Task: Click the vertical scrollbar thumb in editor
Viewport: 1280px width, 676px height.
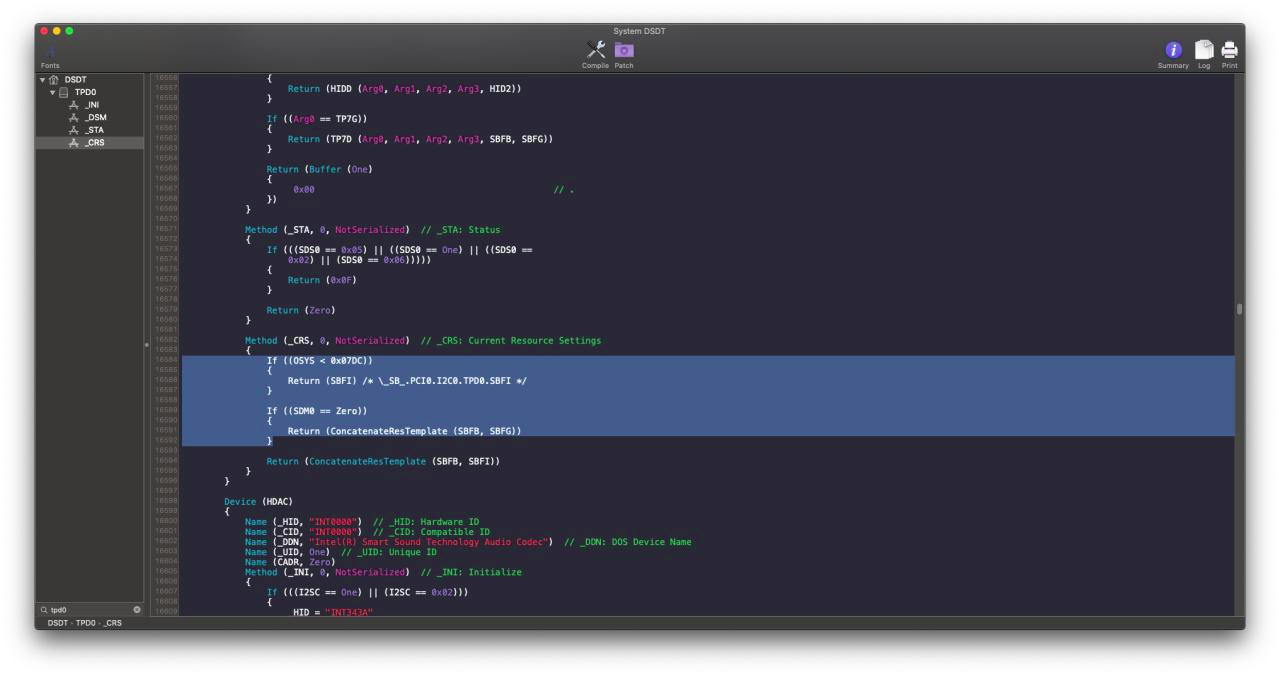Action: [x=1239, y=309]
